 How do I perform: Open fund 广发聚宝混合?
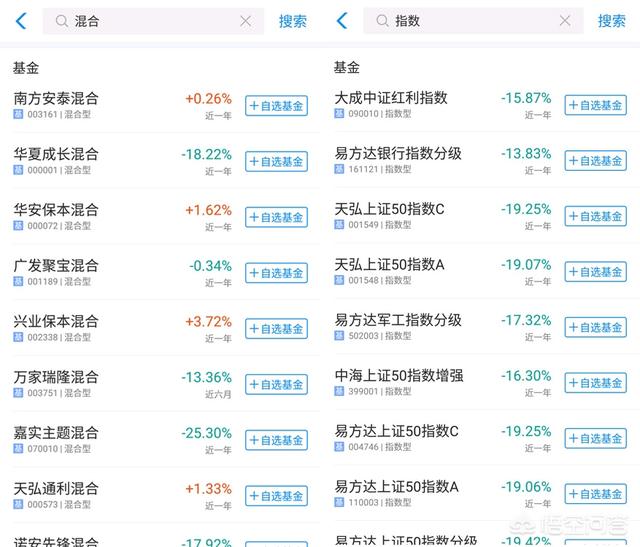point(56,266)
